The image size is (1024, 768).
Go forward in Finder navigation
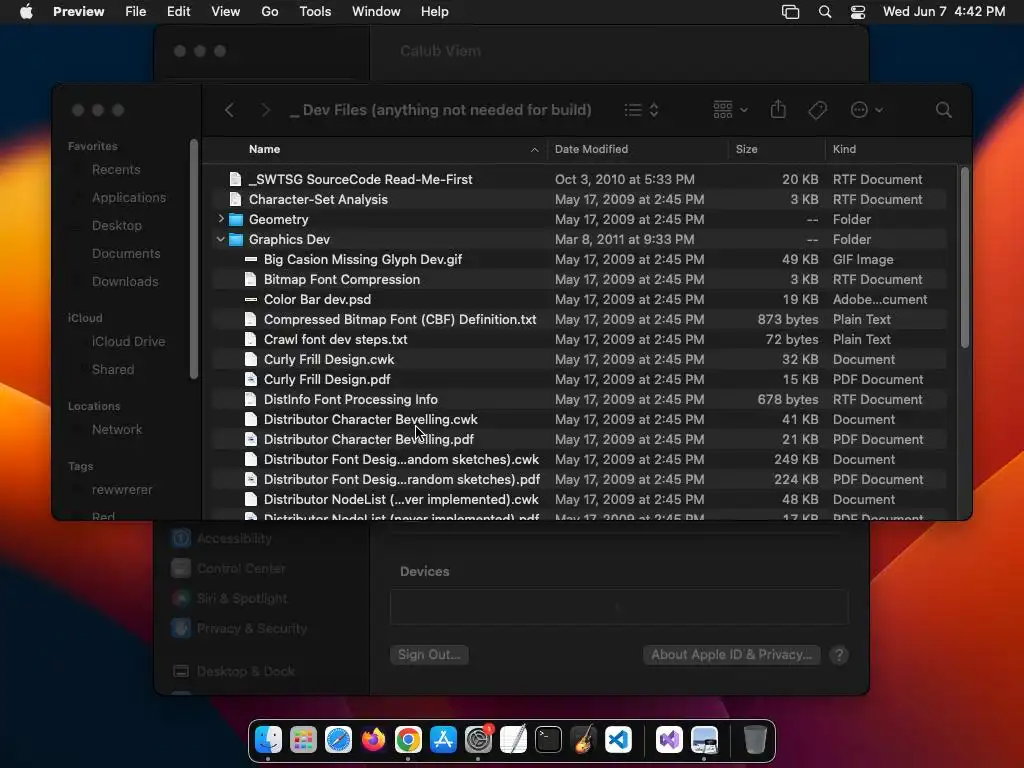(x=265, y=110)
